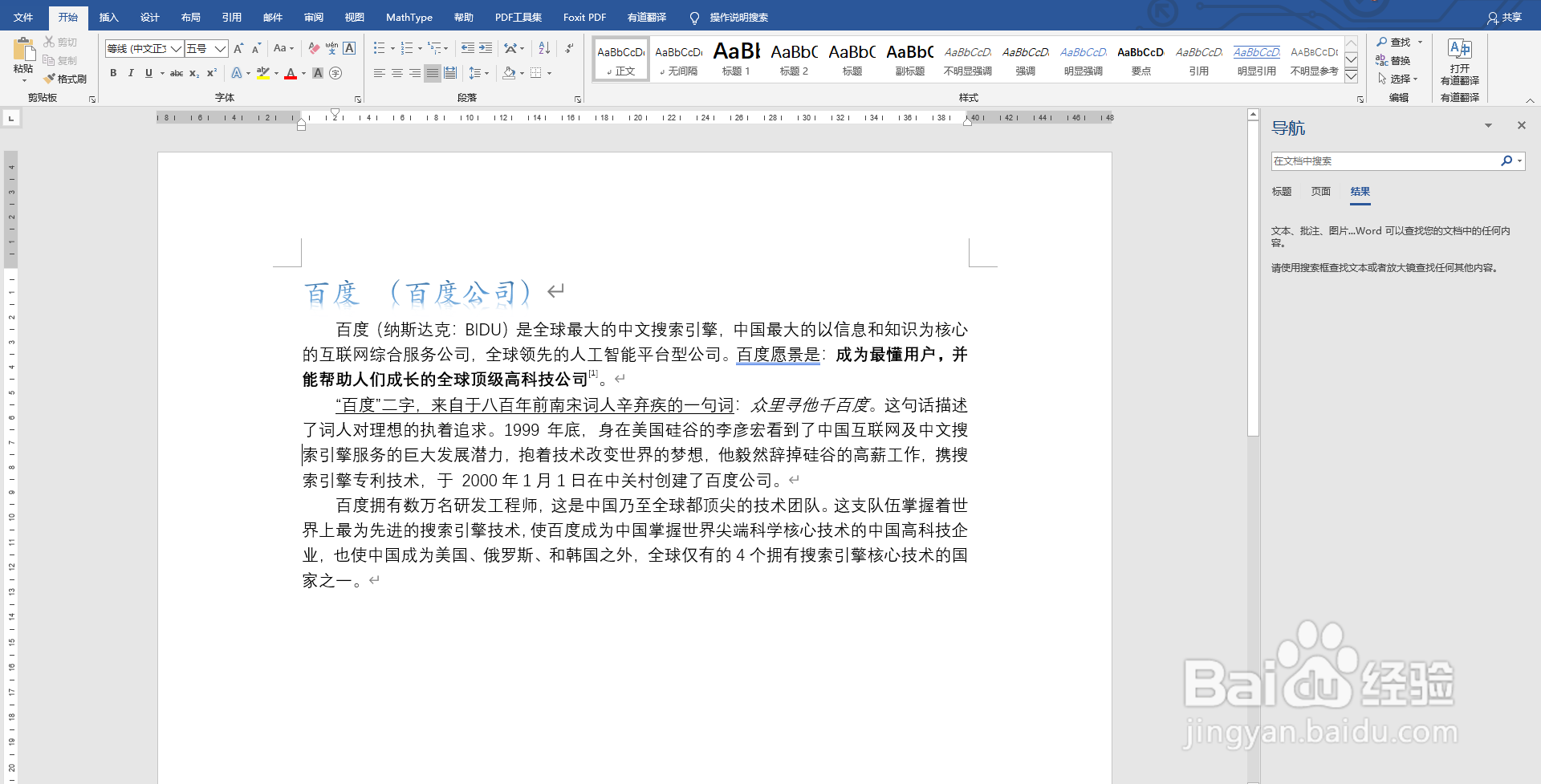Screen dimensions: 1541x784
Task: Switch to 标题 tab in navigation pane
Action: [1282, 192]
